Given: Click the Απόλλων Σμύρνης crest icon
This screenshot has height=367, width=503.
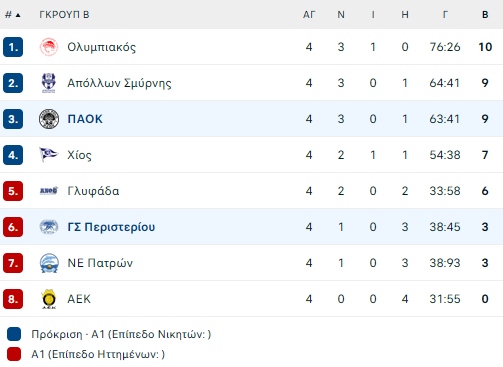Looking at the screenshot, I should click(x=49, y=83).
